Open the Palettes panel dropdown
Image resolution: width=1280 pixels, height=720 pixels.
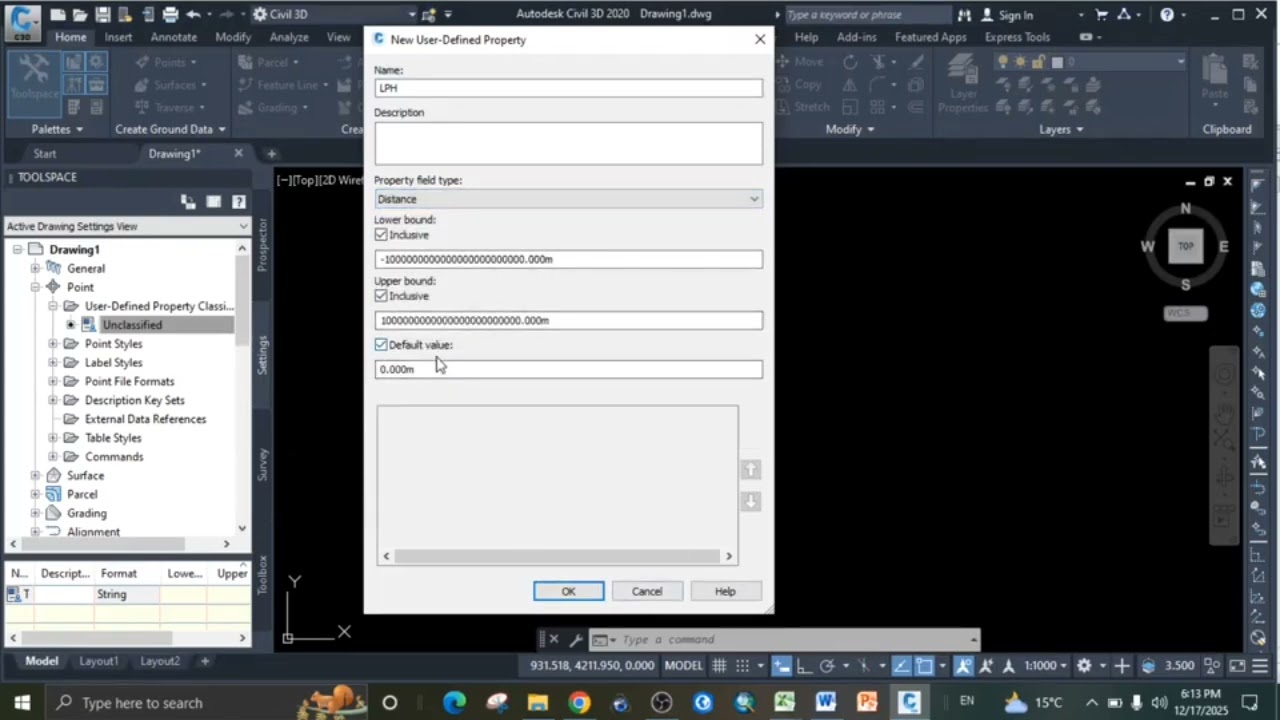(57, 129)
